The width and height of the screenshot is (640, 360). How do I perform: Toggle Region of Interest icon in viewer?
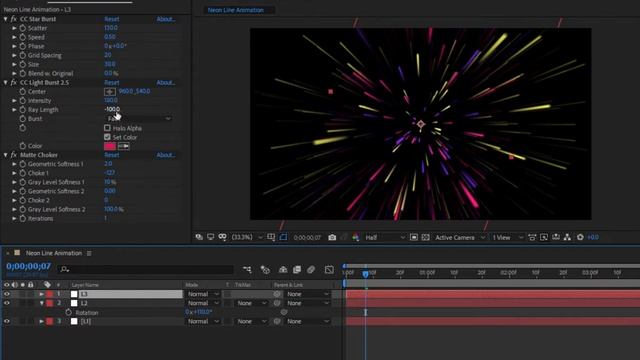[413, 237]
